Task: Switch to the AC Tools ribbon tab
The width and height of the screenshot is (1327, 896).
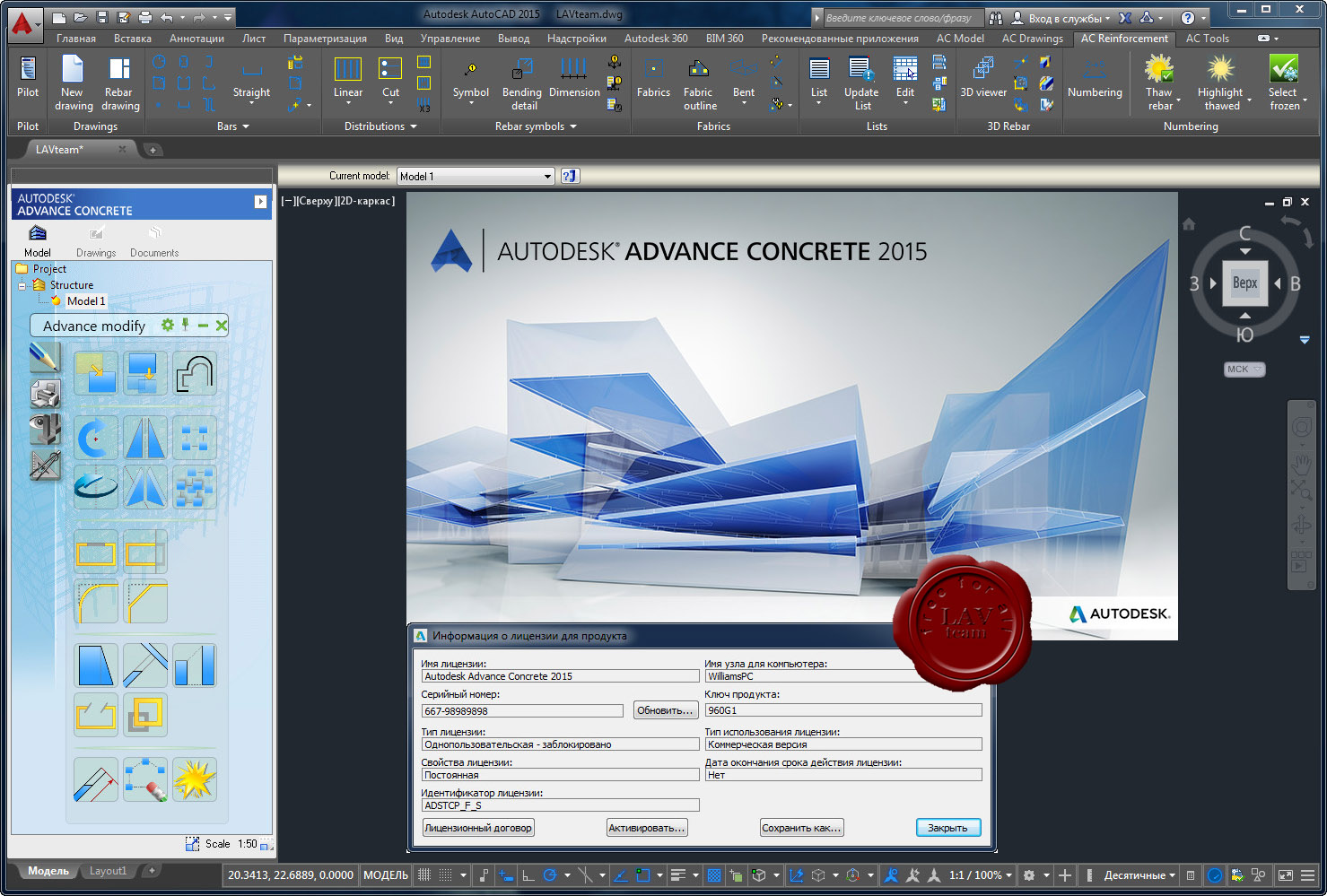Action: click(x=1208, y=39)
